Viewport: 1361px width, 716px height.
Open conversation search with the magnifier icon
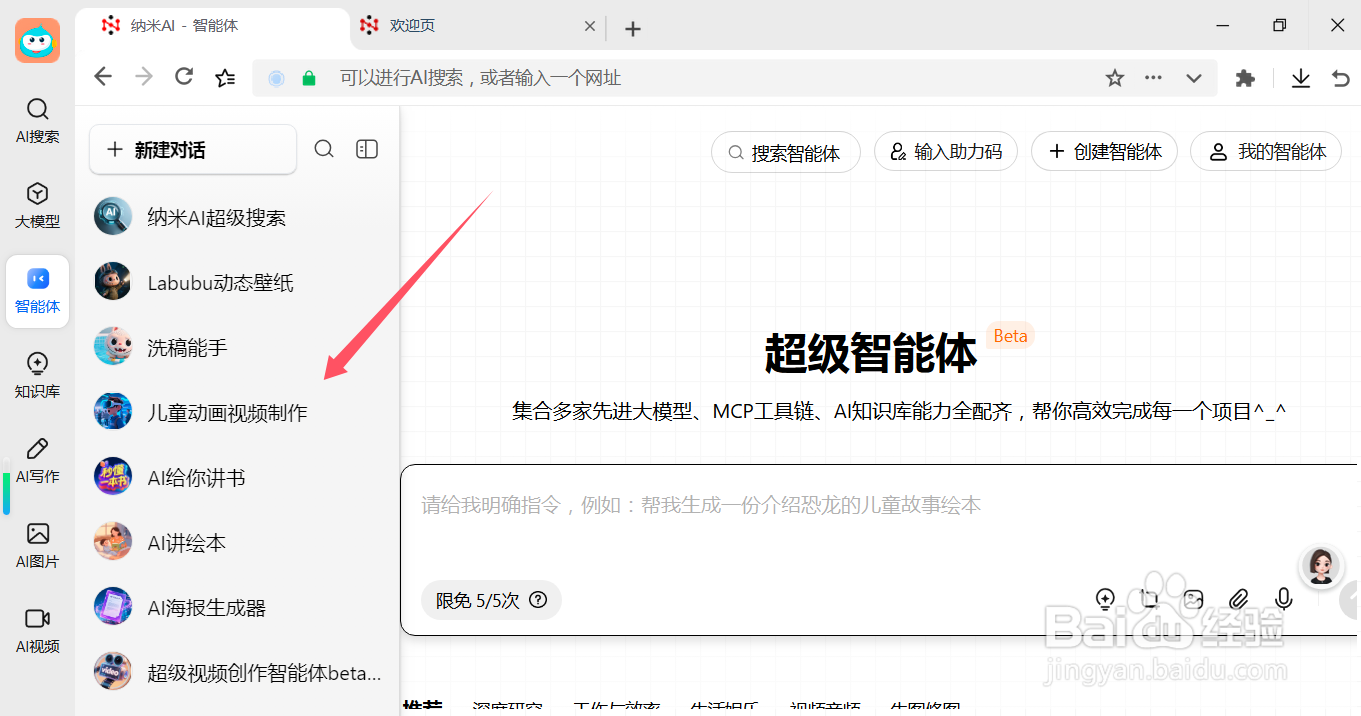(x=324, y=148)
